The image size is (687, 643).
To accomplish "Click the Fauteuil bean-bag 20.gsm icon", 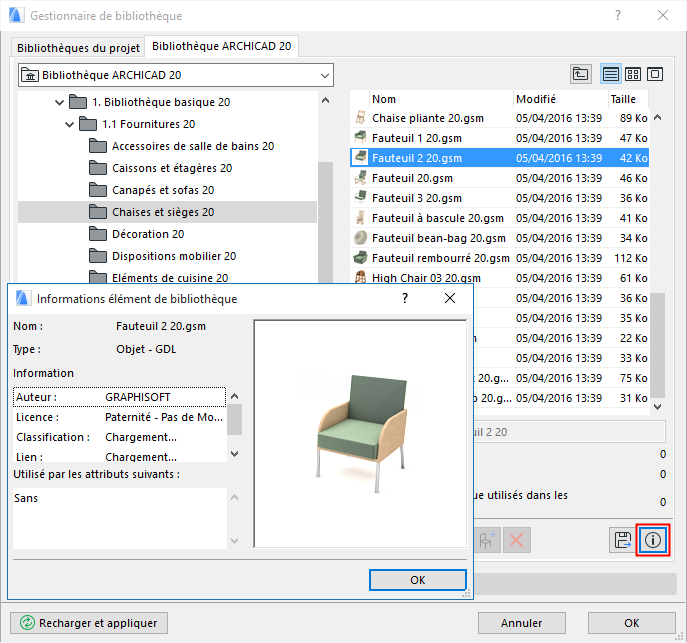I will click(x=360, y=238).
